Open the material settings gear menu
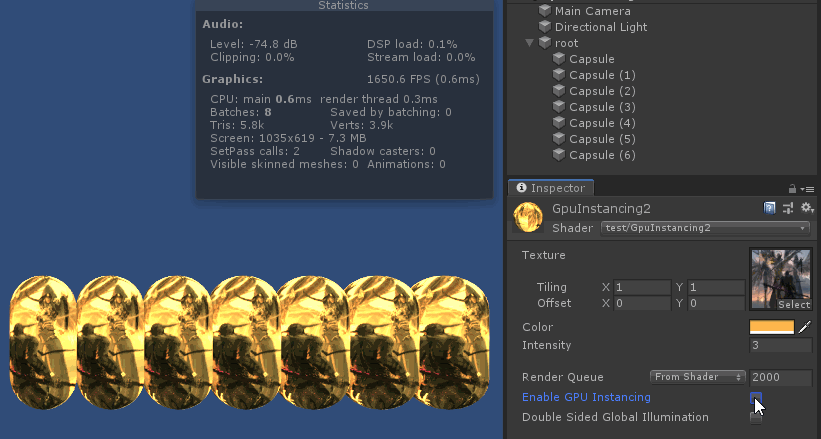The image size is (821, 439). click(x=807, y=208)
